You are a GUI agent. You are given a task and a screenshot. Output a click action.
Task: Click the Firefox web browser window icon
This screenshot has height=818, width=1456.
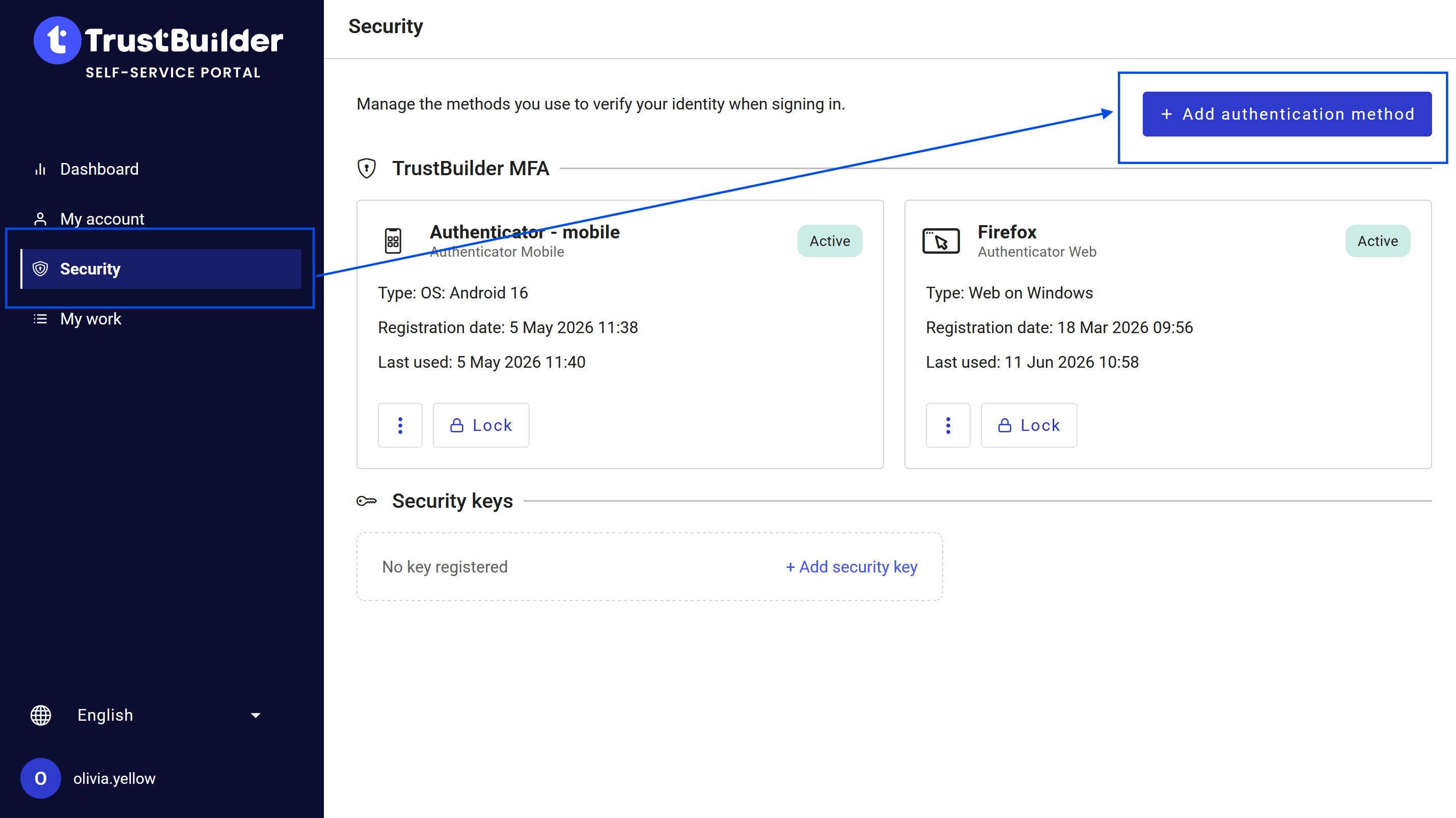coord(941,241)
